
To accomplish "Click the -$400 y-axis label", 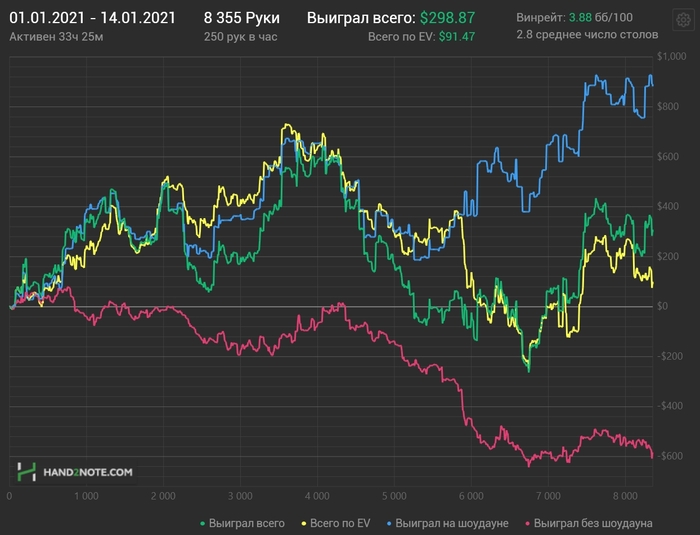I will 670,406.
